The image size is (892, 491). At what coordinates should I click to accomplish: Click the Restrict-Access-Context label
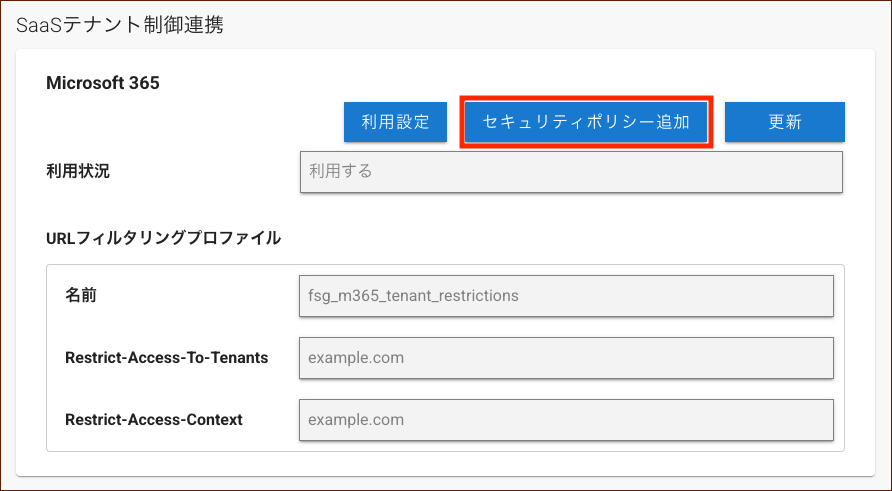coord(154,420)
